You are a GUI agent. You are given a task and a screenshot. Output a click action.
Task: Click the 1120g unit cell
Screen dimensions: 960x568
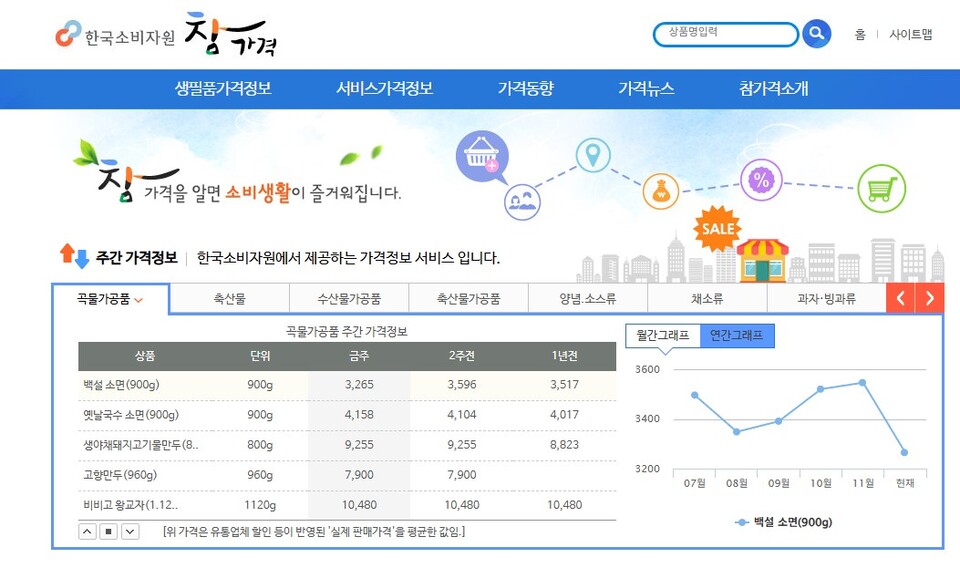pyautogui.click(x=260, y=505)
